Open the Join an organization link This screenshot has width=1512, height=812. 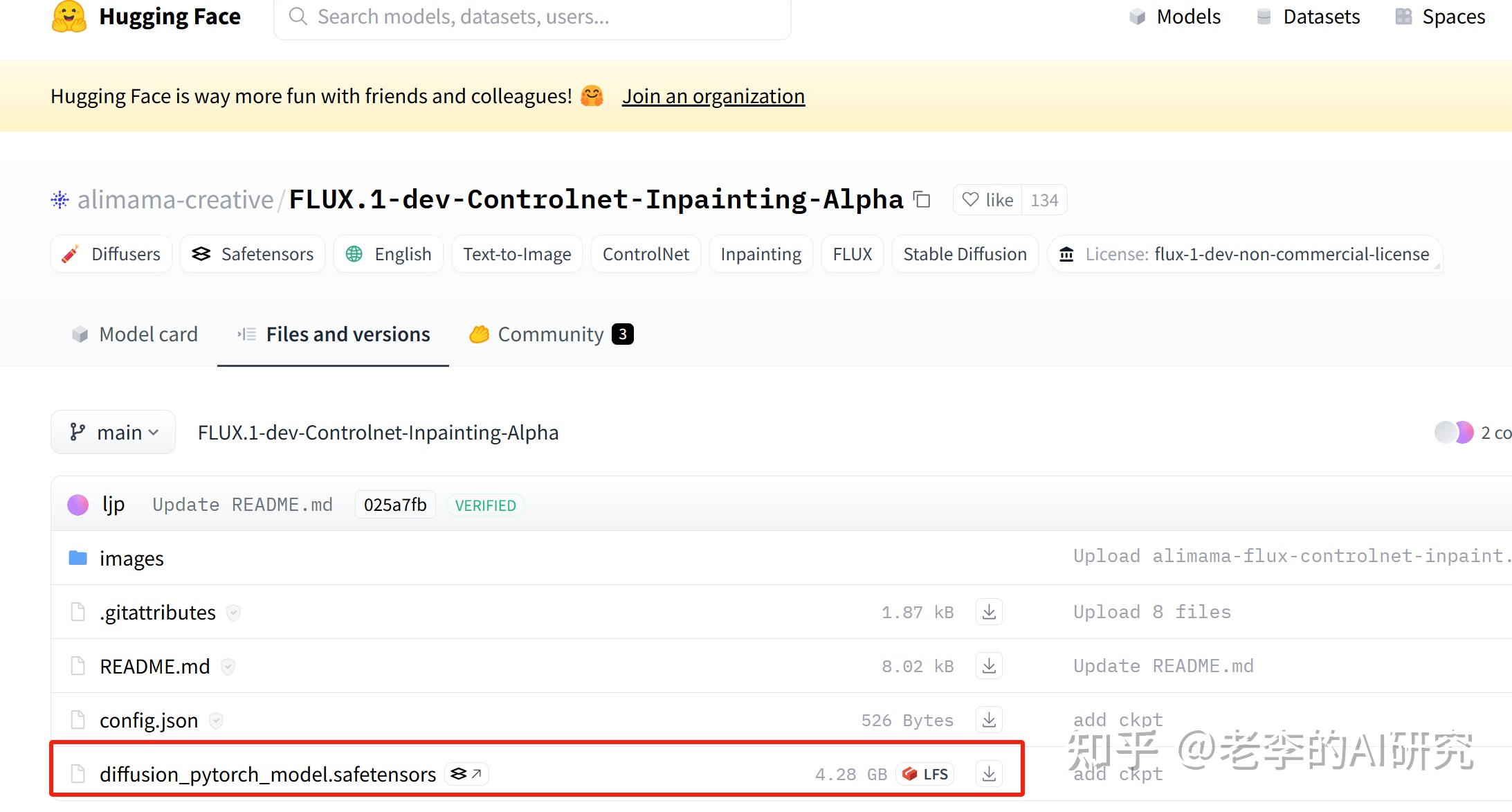tap(713, 96)
